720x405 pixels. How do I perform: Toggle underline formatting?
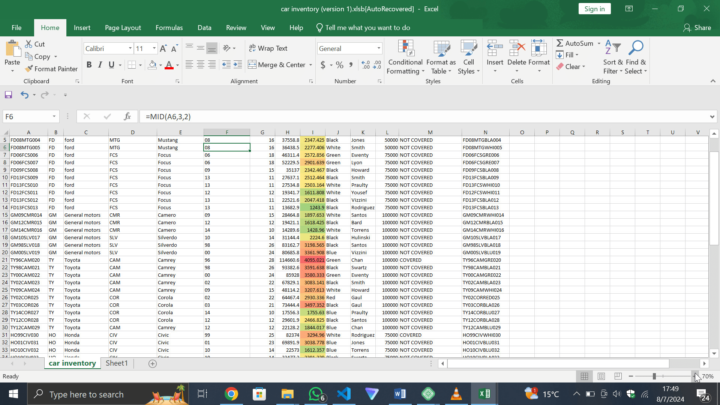[x=110, y=65]
